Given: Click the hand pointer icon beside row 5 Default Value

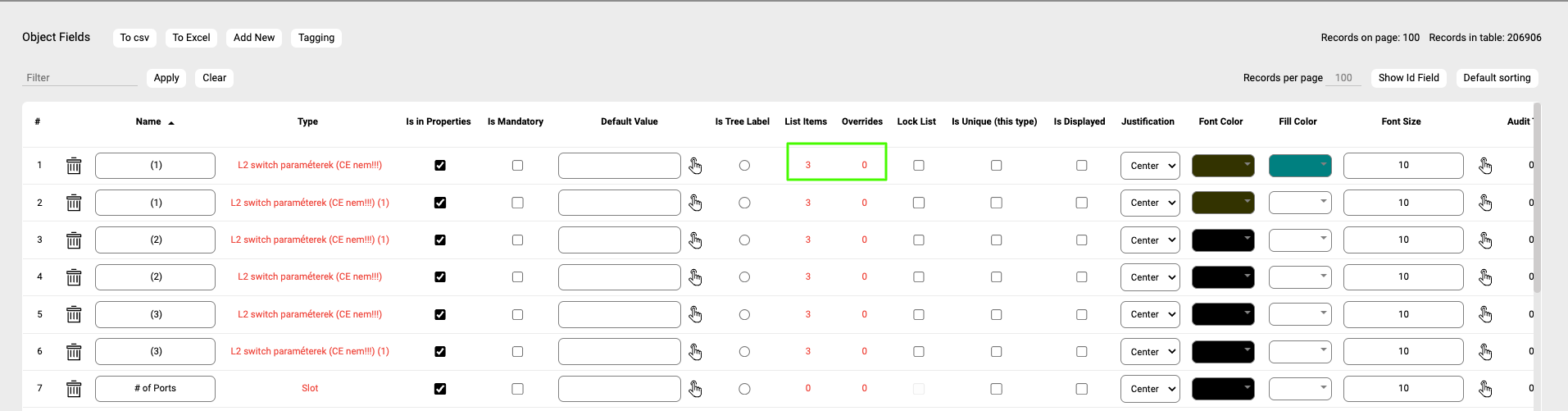Looking at the screenshot, I should [695, 315].
